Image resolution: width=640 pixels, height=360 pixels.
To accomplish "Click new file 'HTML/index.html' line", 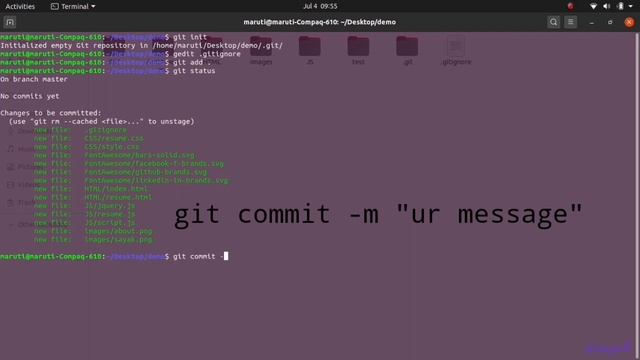I will click(x=91, y=189).
